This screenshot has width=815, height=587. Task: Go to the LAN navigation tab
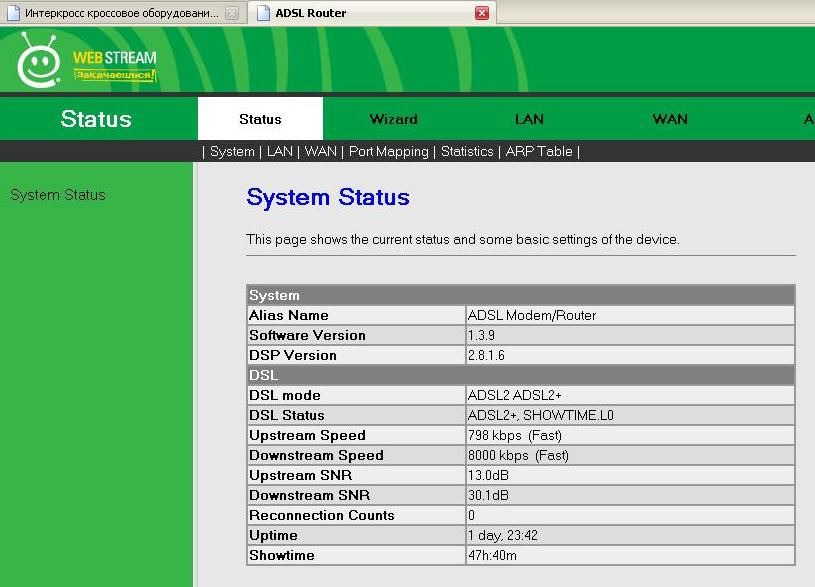(x=529, y=119)
